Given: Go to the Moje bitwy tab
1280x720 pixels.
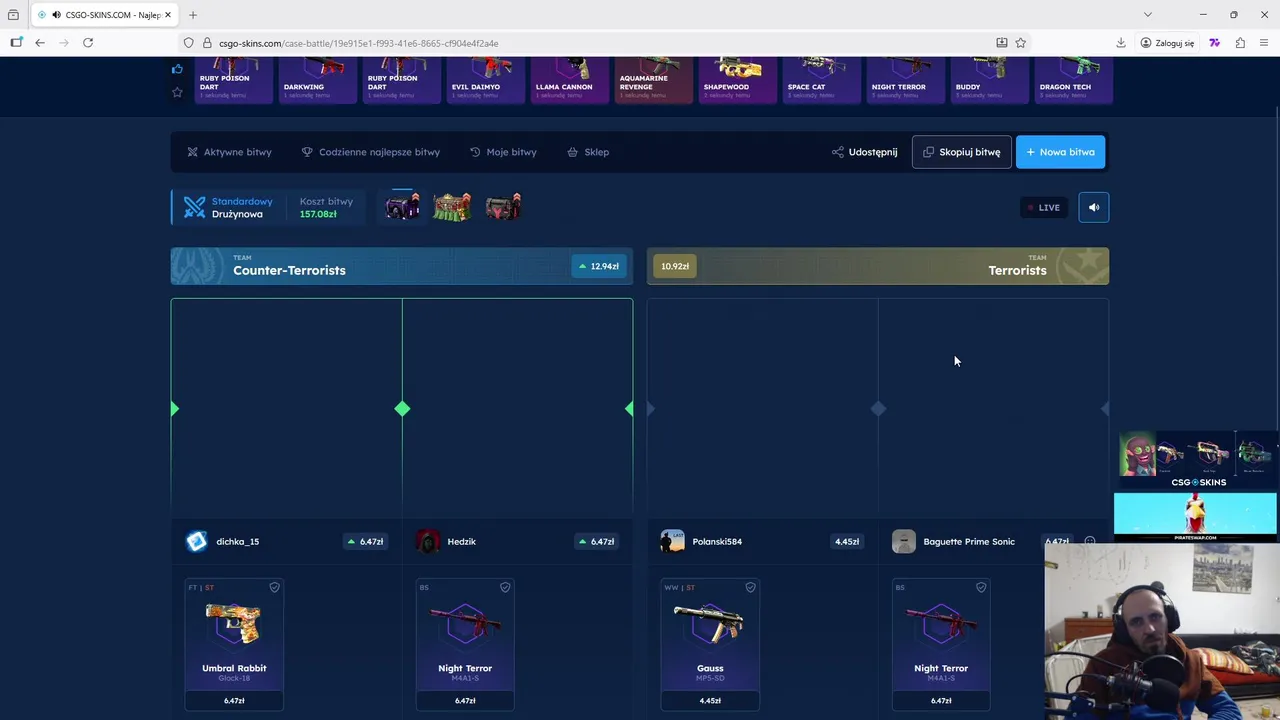Looking at the screenshot, I should [503, 152].
